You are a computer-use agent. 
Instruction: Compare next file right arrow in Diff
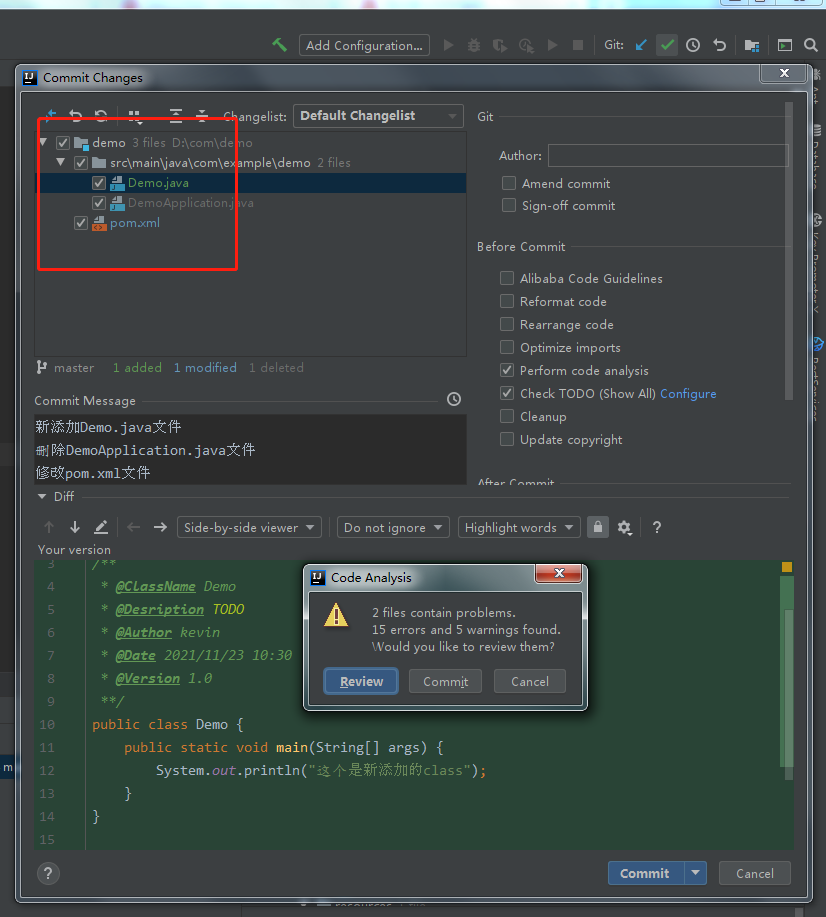pyautogui.click(x=160, y=527)
